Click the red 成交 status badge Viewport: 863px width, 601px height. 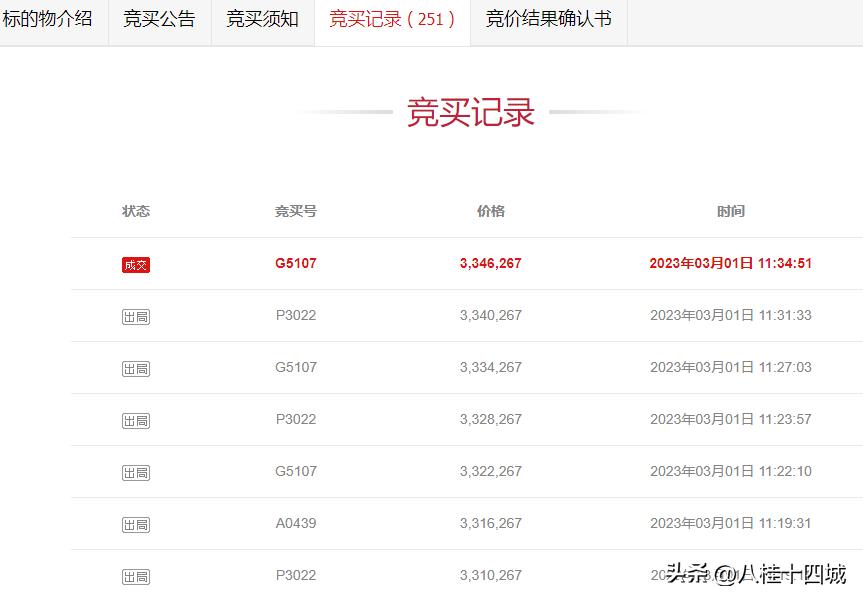(135, 264)
